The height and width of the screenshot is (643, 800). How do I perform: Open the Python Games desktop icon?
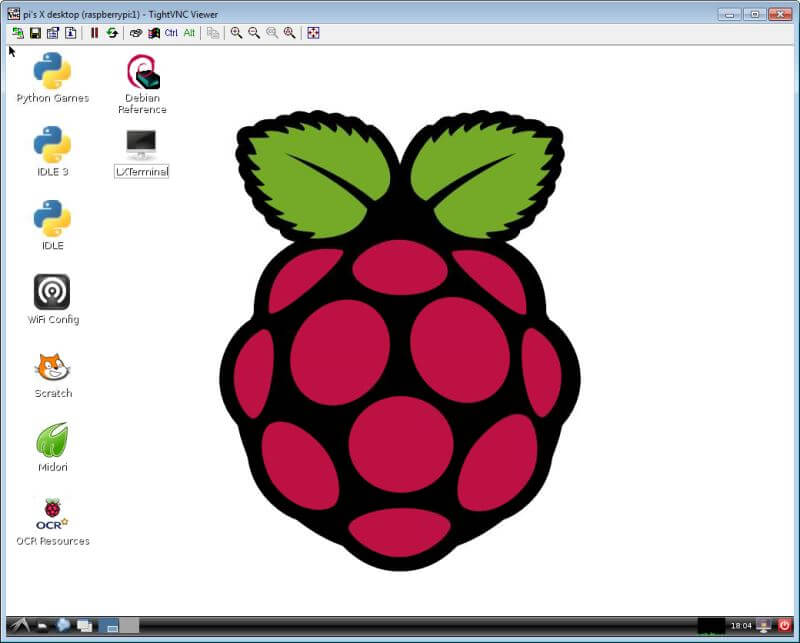tap(52, 70)
